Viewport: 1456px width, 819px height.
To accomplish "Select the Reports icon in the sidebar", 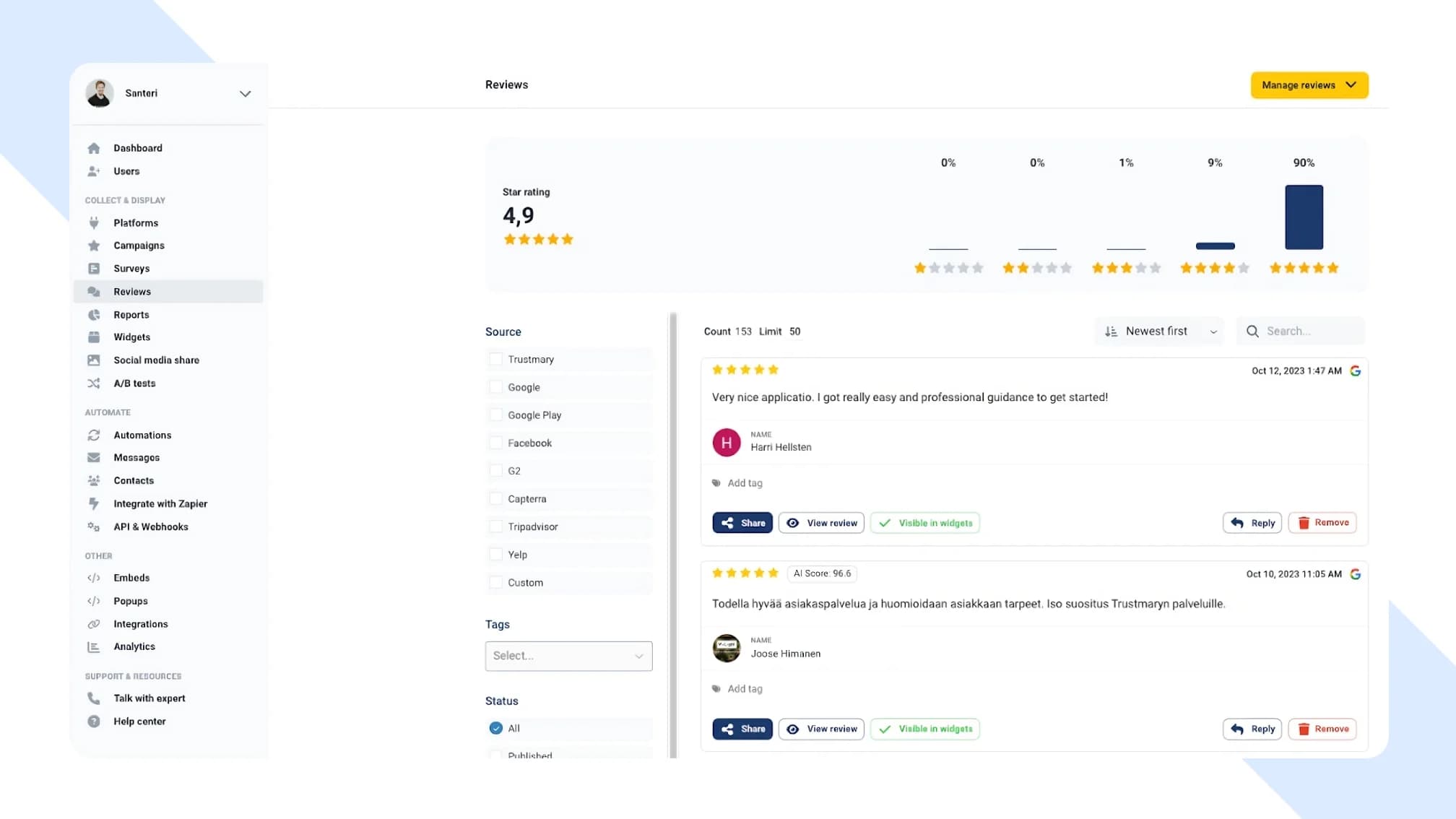I will pos(94,314).
